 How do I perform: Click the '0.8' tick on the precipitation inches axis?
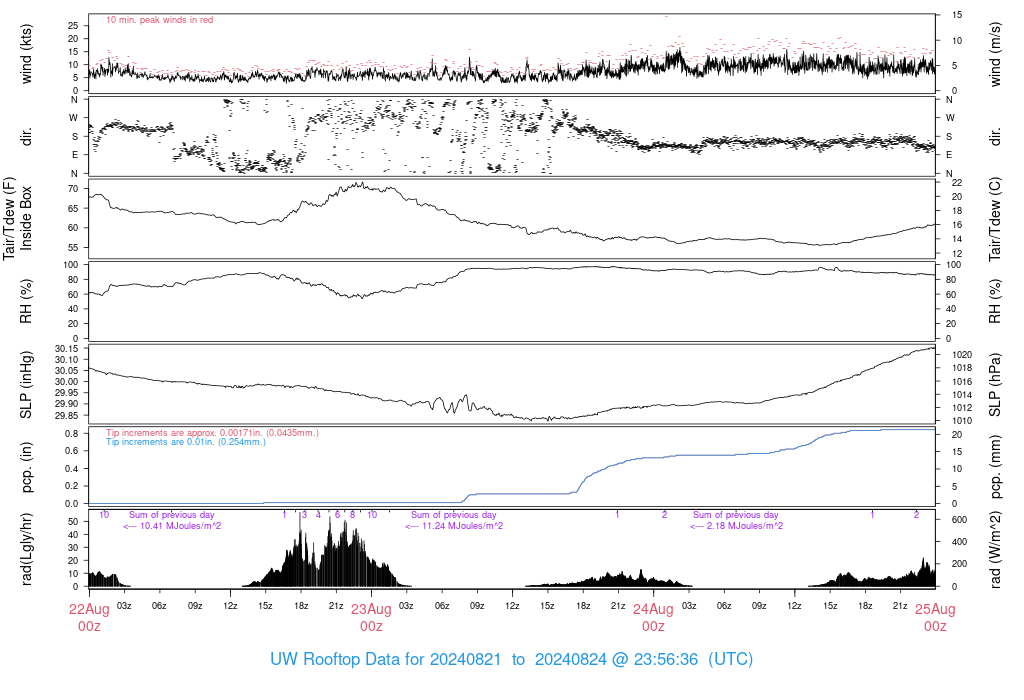coord(72,434)
